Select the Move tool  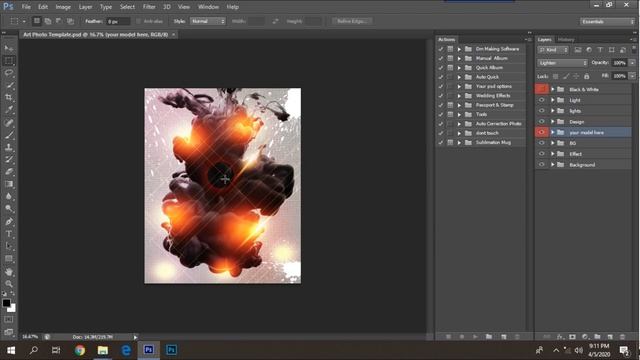pyautogui.click(x=9, y=48)
